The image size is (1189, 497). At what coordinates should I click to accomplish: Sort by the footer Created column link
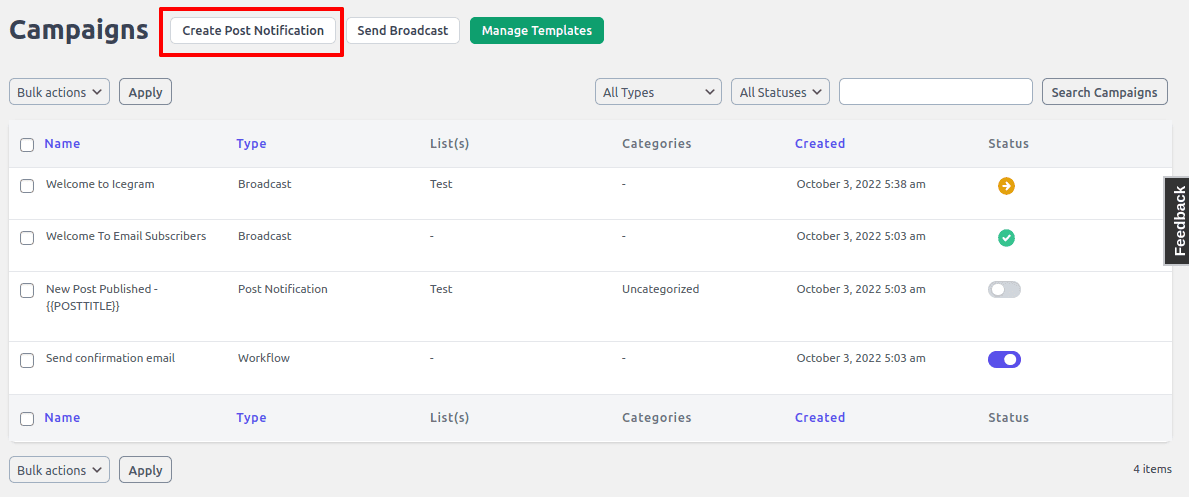(x=820, y=417)
